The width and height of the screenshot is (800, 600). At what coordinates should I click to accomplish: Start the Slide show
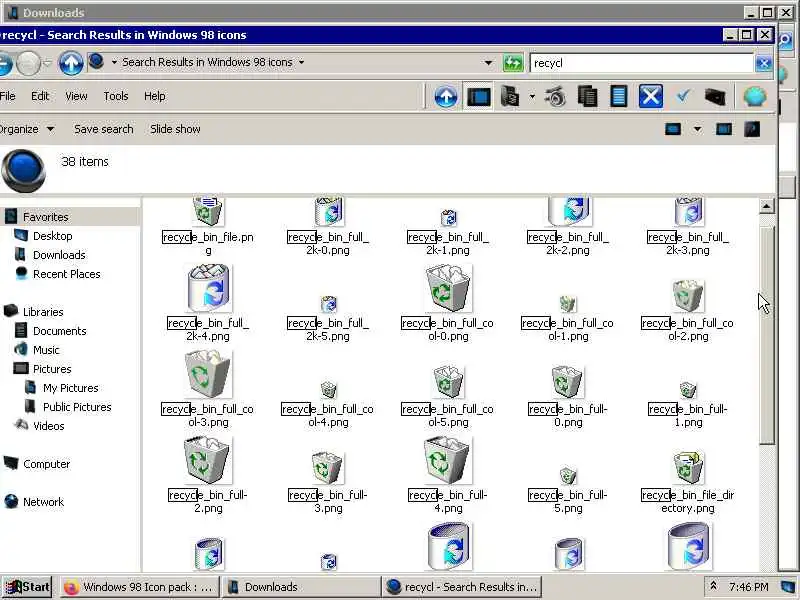(x=175, y=129)
